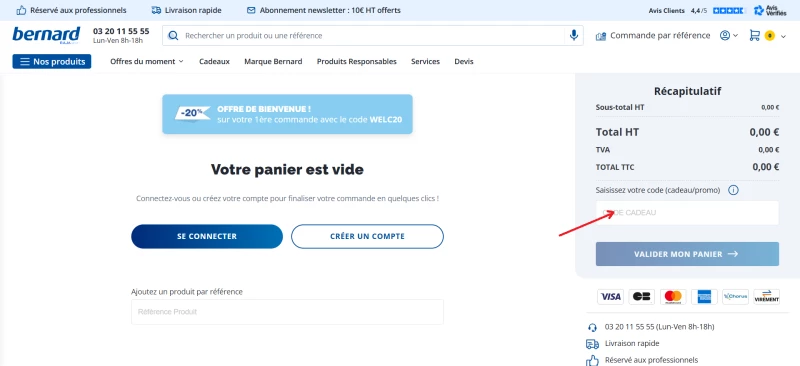The height and width of the screenshot is (366, 800).
Task: Click the hamburger icon in Nos produits
Action: pos(24,62)
